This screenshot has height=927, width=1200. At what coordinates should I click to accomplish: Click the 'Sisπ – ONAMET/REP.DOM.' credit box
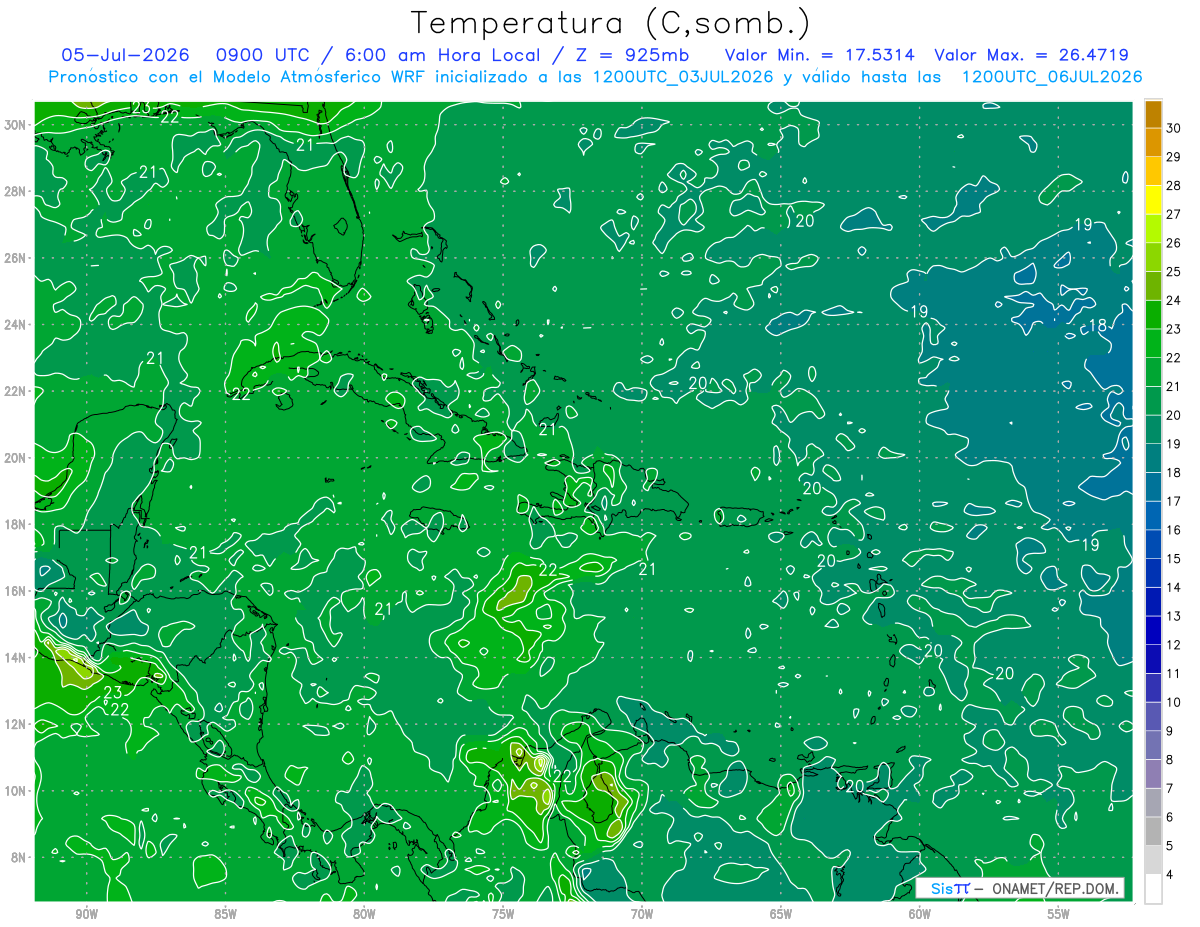[x=1020, y=888]
